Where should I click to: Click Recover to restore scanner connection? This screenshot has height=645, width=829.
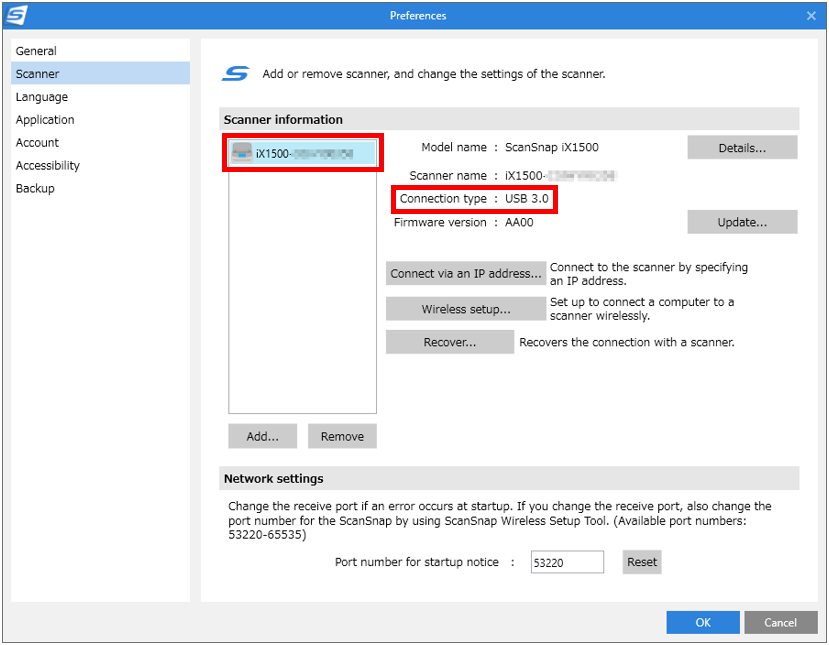[x=450, y=342]
